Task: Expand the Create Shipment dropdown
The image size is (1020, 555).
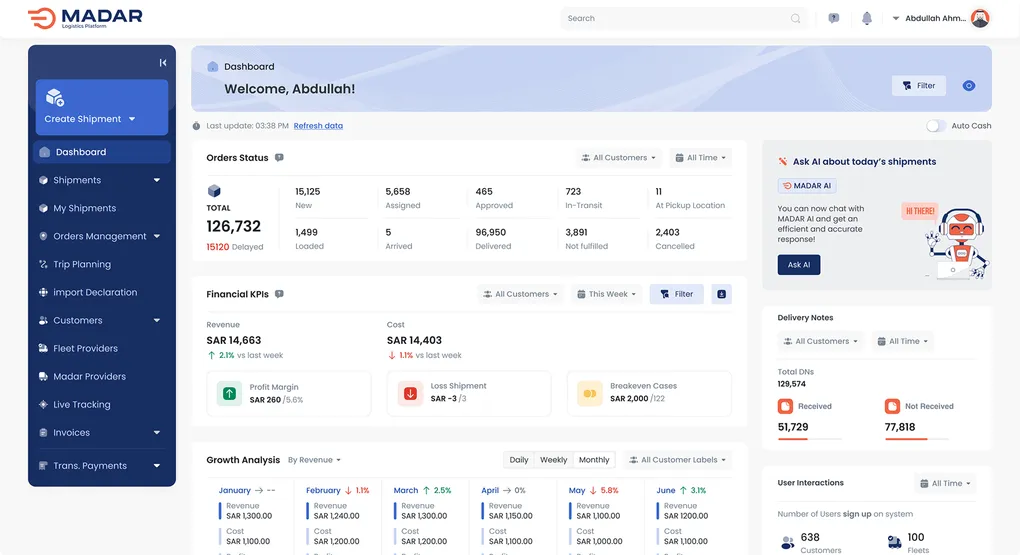Action: coord(131,119)
